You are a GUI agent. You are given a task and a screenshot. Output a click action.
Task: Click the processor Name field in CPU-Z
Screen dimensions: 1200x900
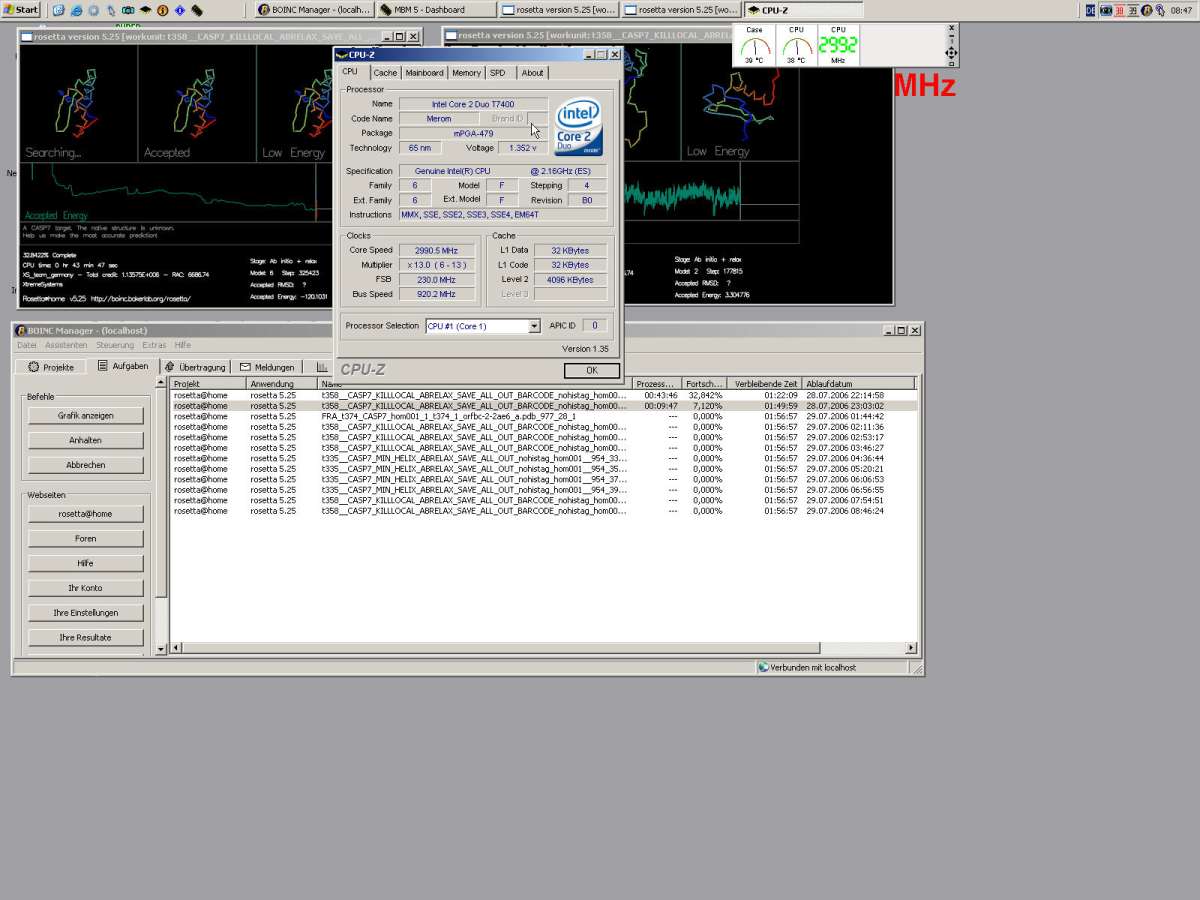click(473, 104)
